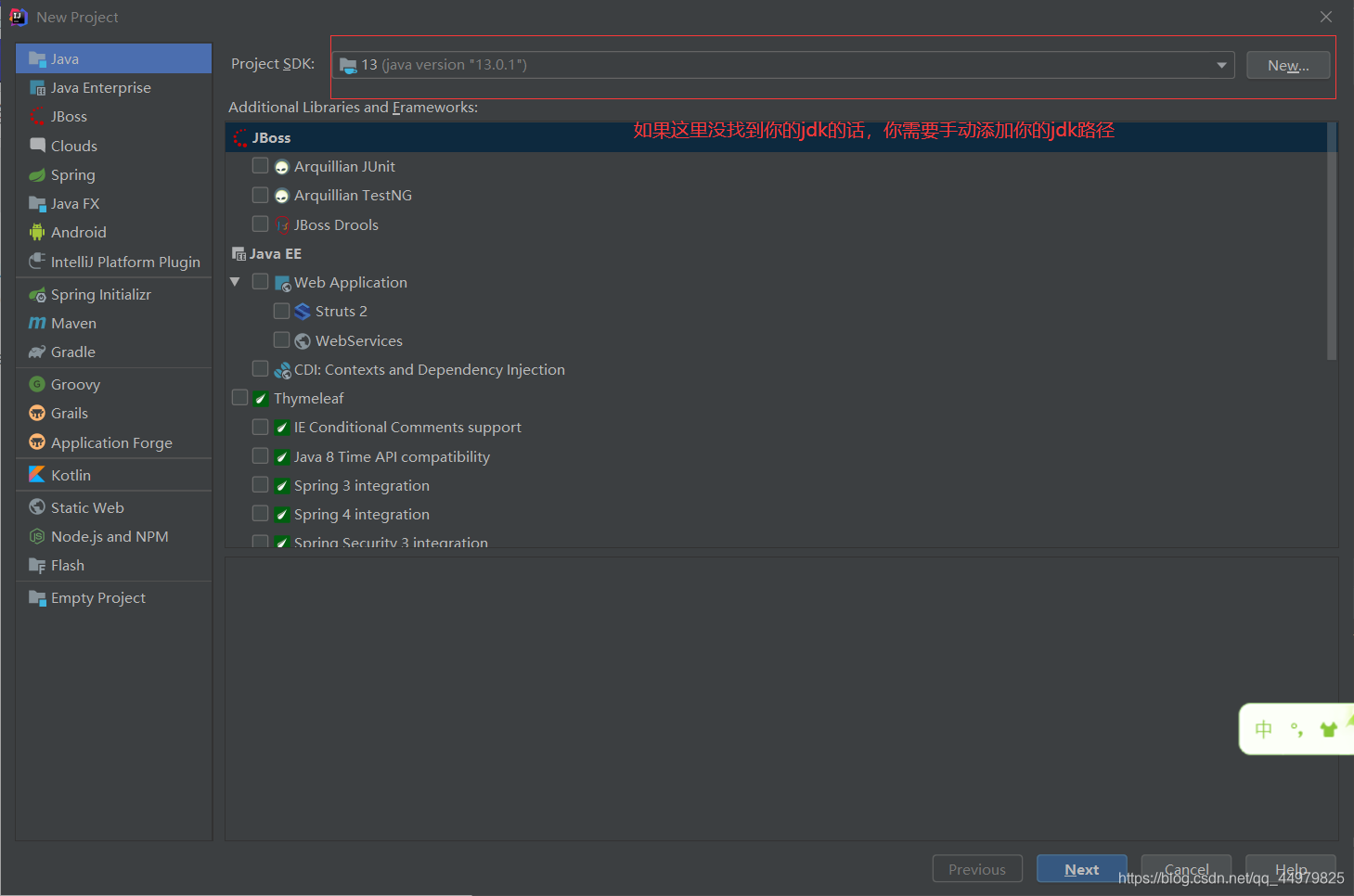Enable IE Conditional Comments support checkbox
This screenshot has width=1354, height=896.
(261, 427)
